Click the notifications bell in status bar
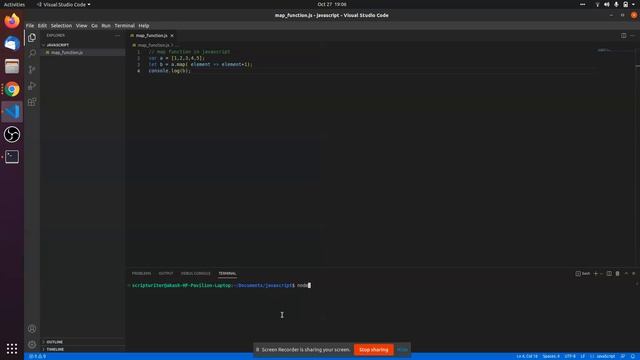 coord(632,356)
